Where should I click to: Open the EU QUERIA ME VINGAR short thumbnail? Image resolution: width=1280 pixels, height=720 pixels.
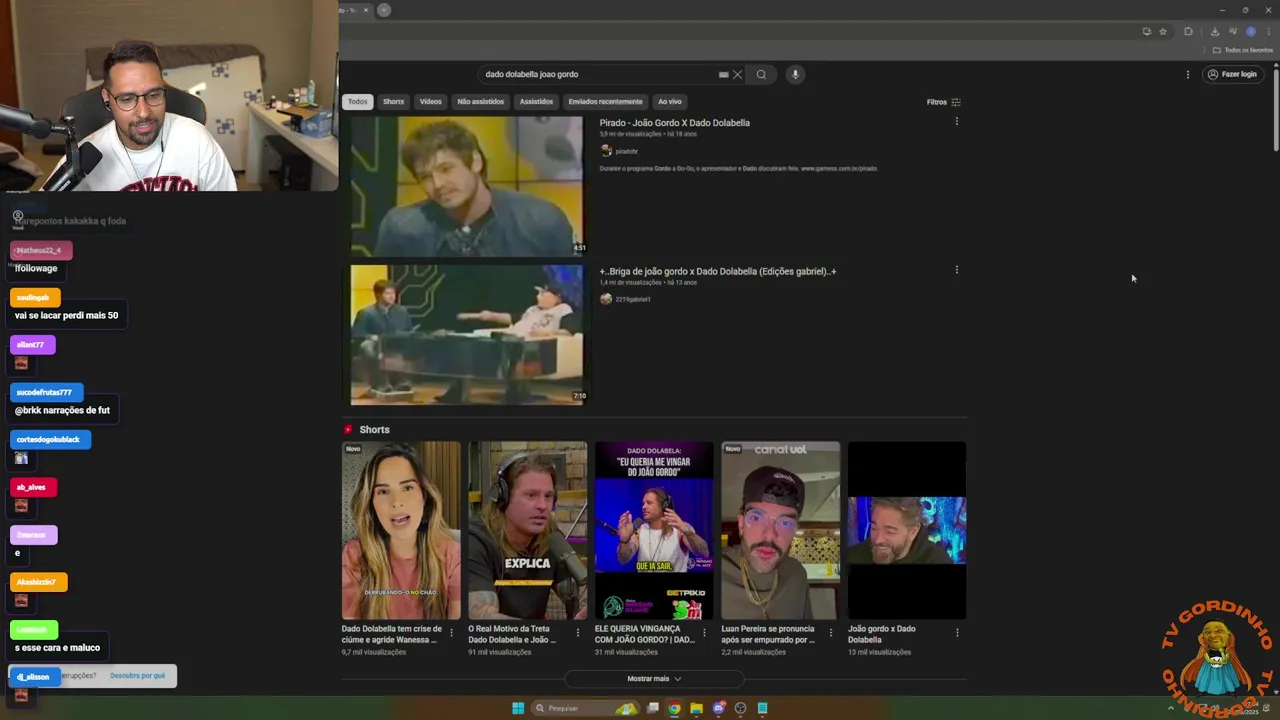[654, 531]
